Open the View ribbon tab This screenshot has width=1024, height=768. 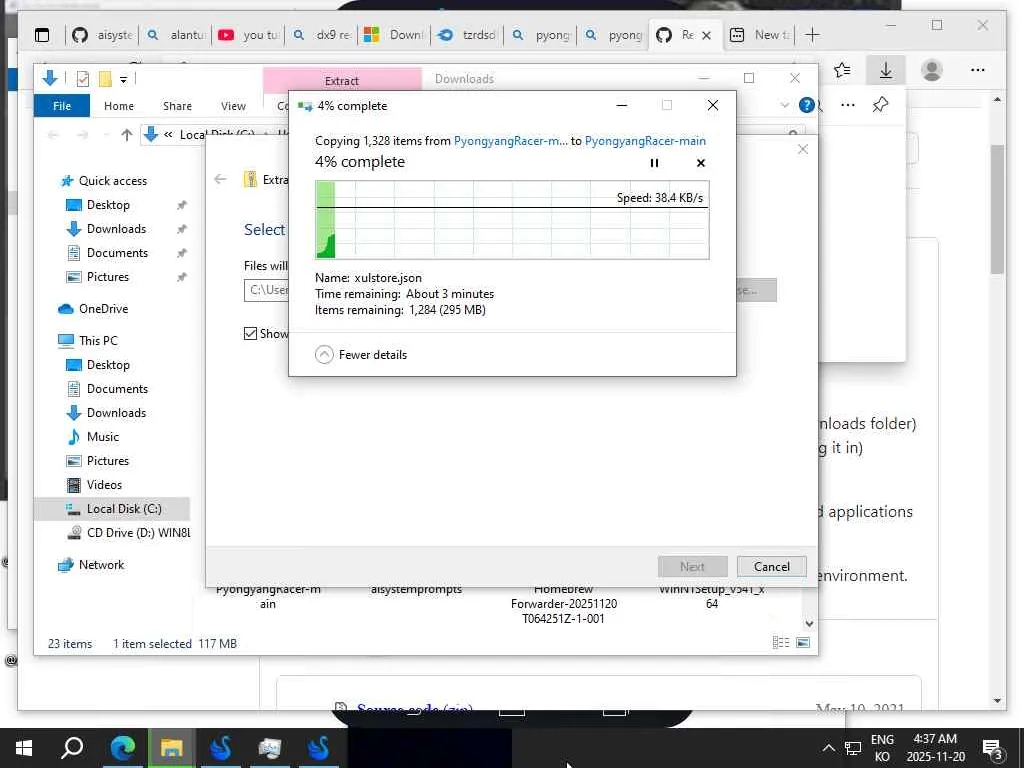(x=233, y=106)
